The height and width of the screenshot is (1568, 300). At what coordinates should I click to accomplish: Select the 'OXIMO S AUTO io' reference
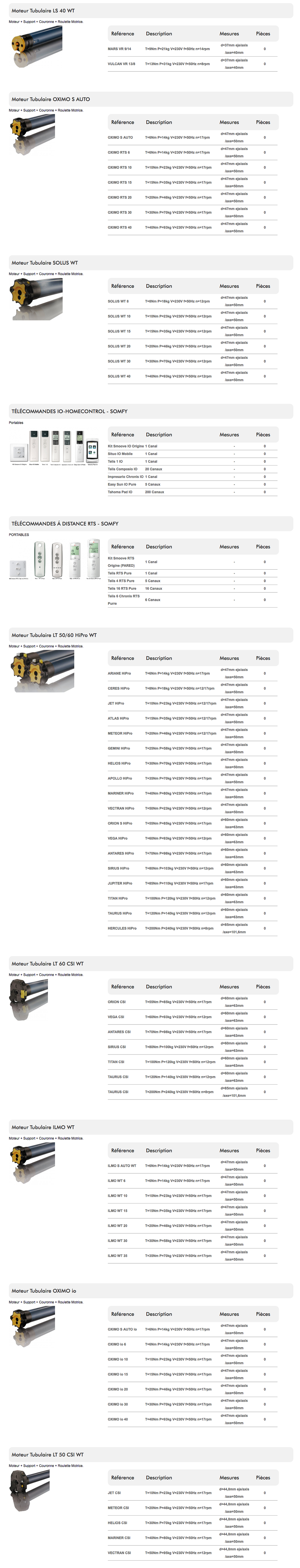coord(122,1329)
